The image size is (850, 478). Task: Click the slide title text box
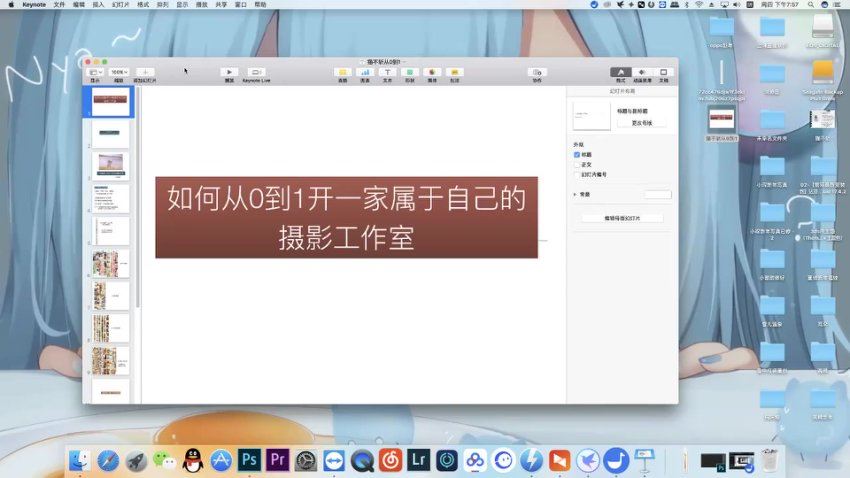pyautogui.click(x=346, y=217)
